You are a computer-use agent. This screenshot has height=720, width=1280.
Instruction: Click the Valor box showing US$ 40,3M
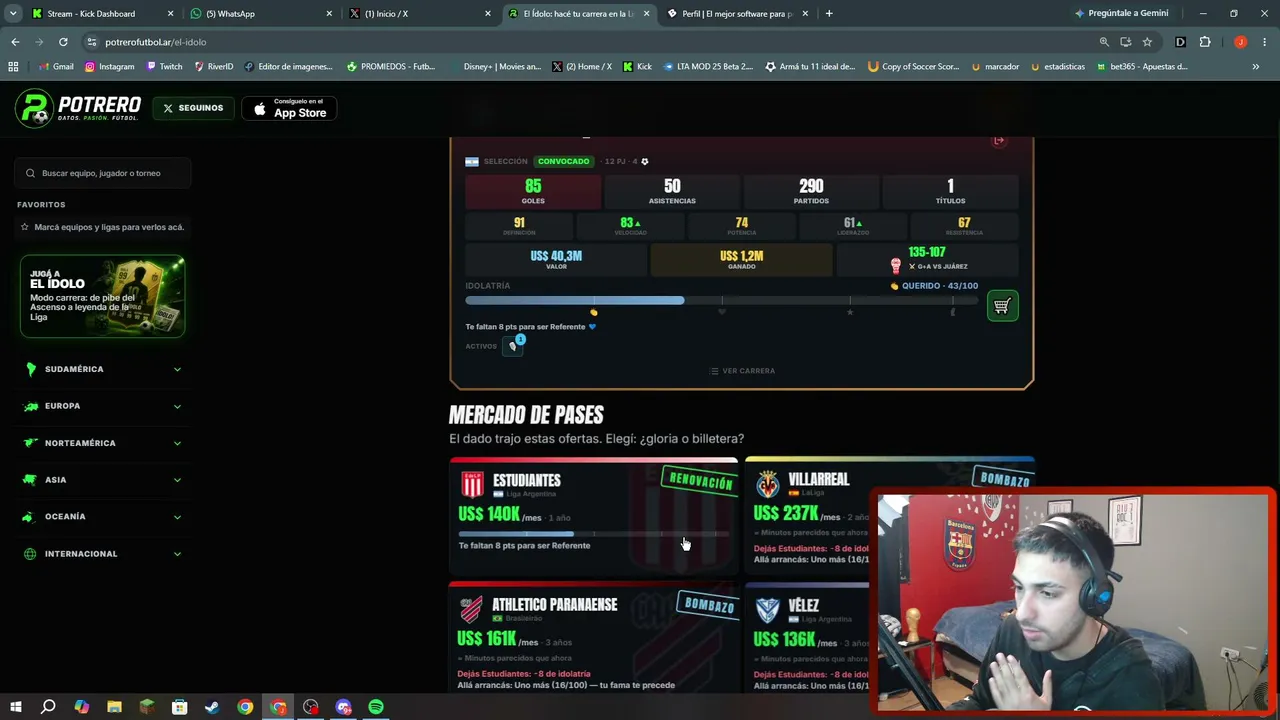556,259
